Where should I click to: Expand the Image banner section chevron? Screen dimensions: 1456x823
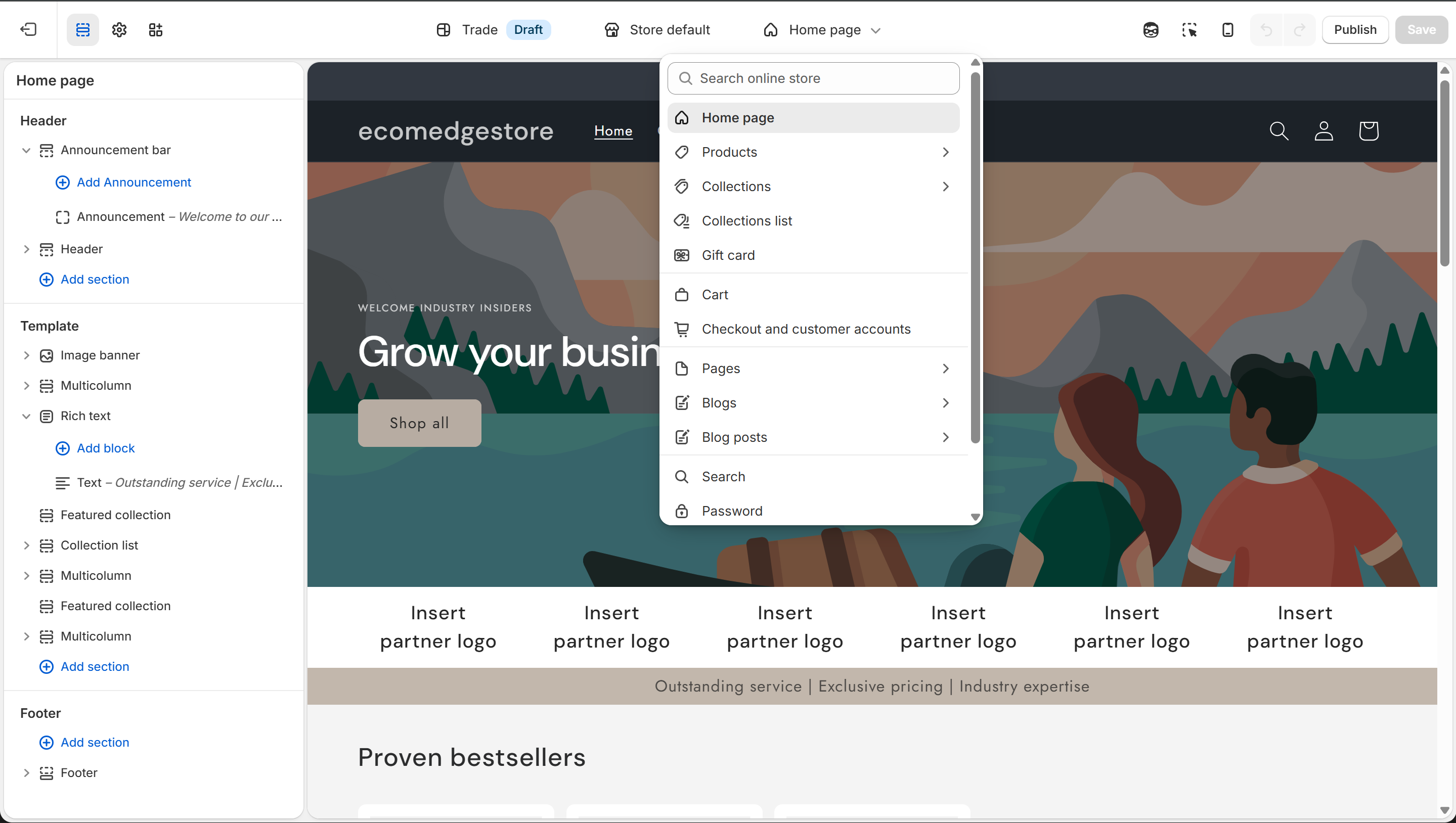tap(26, 355)
